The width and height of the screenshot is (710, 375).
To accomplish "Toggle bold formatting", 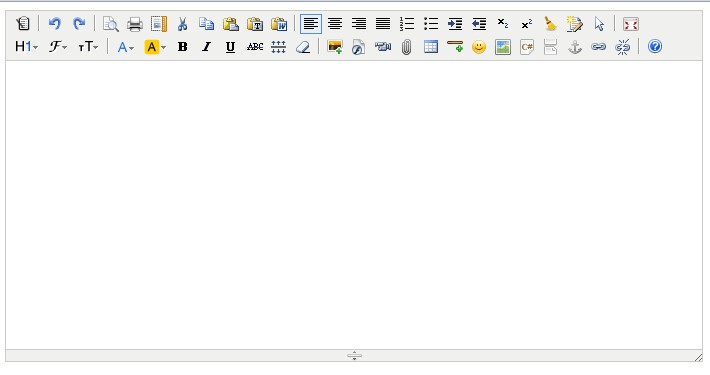I will [182, 47].
